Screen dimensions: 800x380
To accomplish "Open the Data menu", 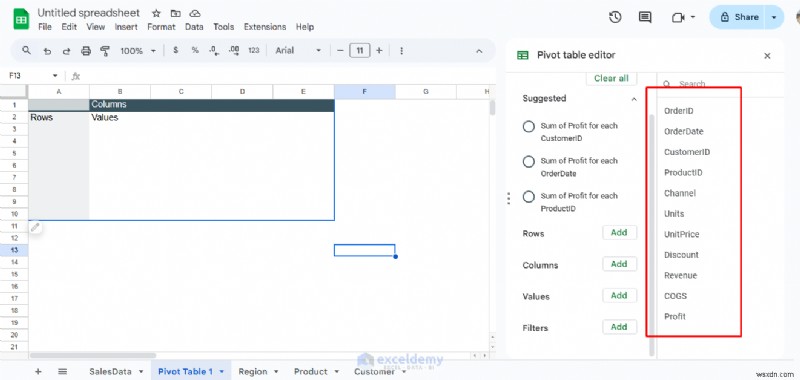I will click(194, 27).
